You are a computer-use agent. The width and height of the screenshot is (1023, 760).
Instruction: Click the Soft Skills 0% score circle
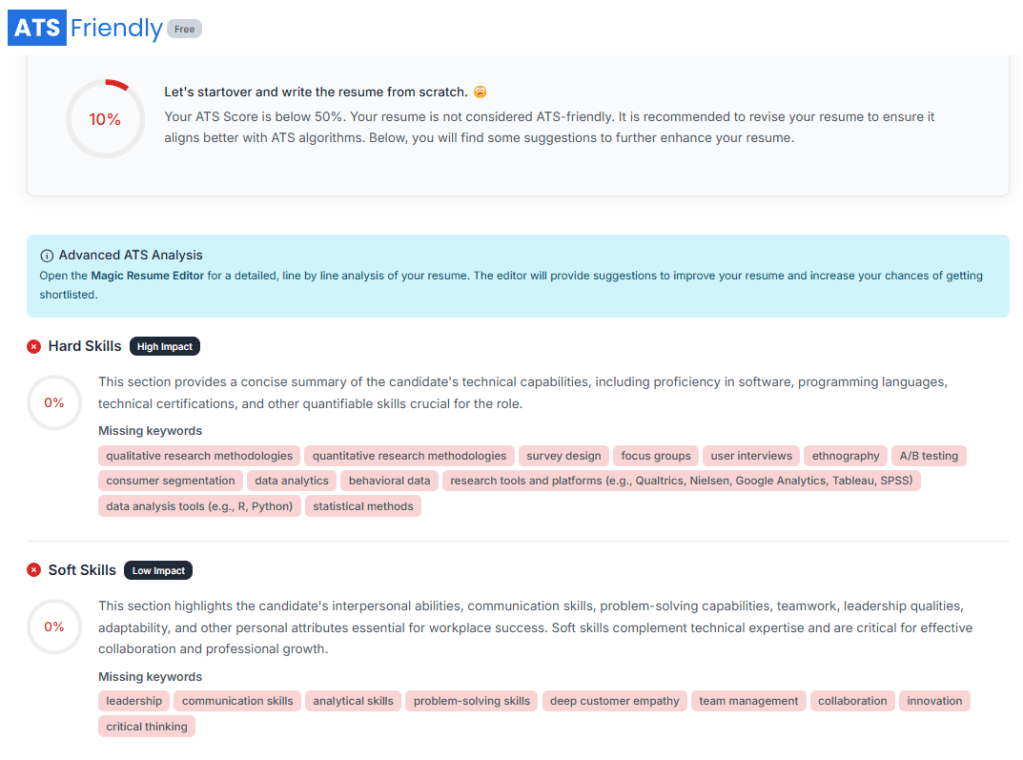tap(54, 626)
